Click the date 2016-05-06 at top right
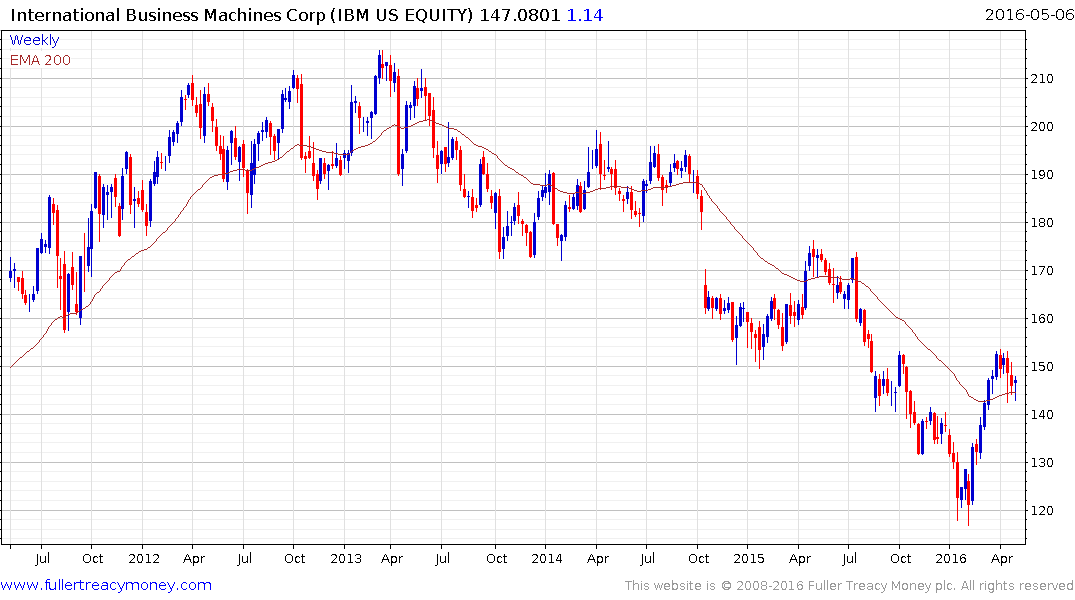This screenshot has width=1075, height=600. (x=1029, y=15)
